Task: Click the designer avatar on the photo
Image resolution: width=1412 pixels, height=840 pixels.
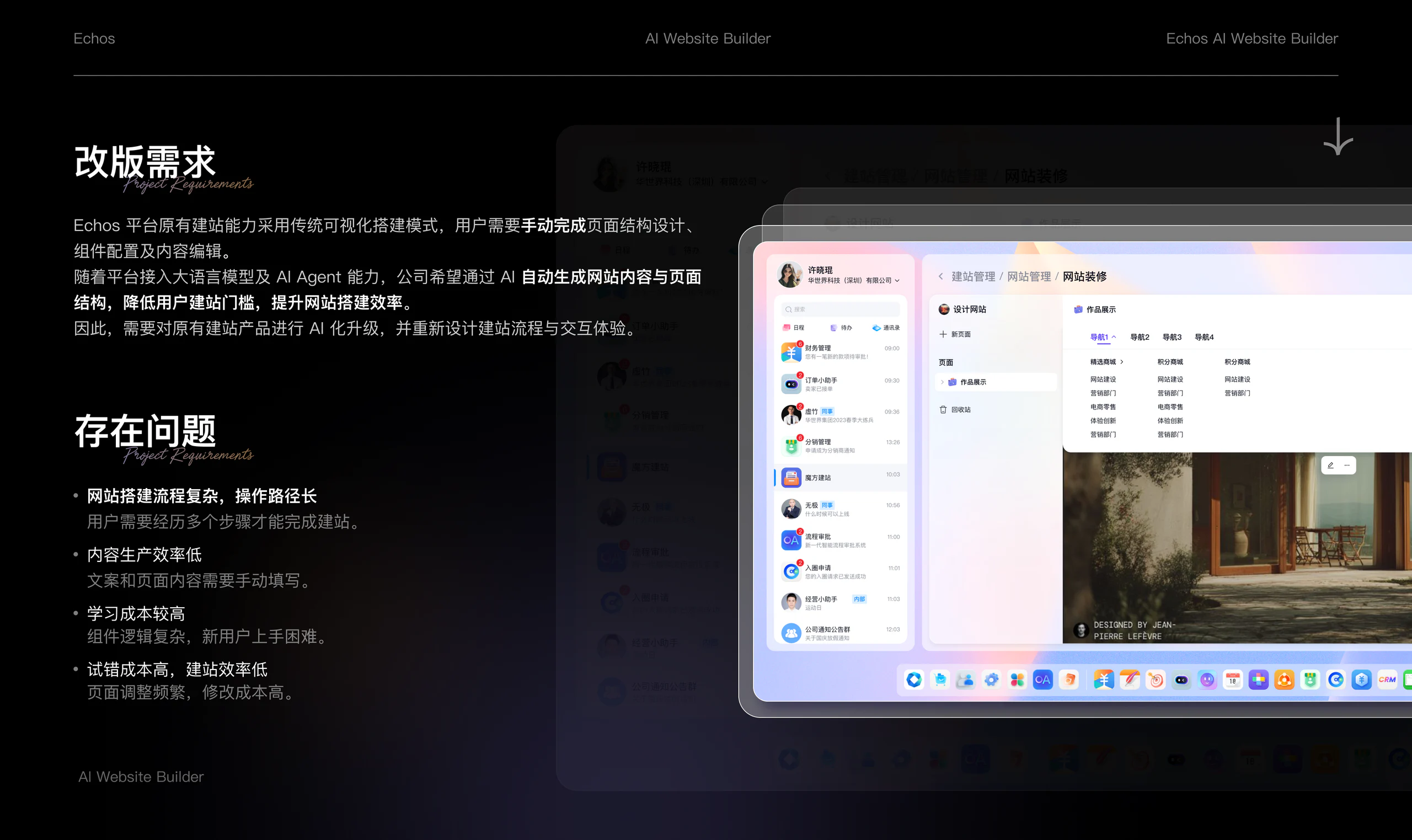Action: (1081, 630)
